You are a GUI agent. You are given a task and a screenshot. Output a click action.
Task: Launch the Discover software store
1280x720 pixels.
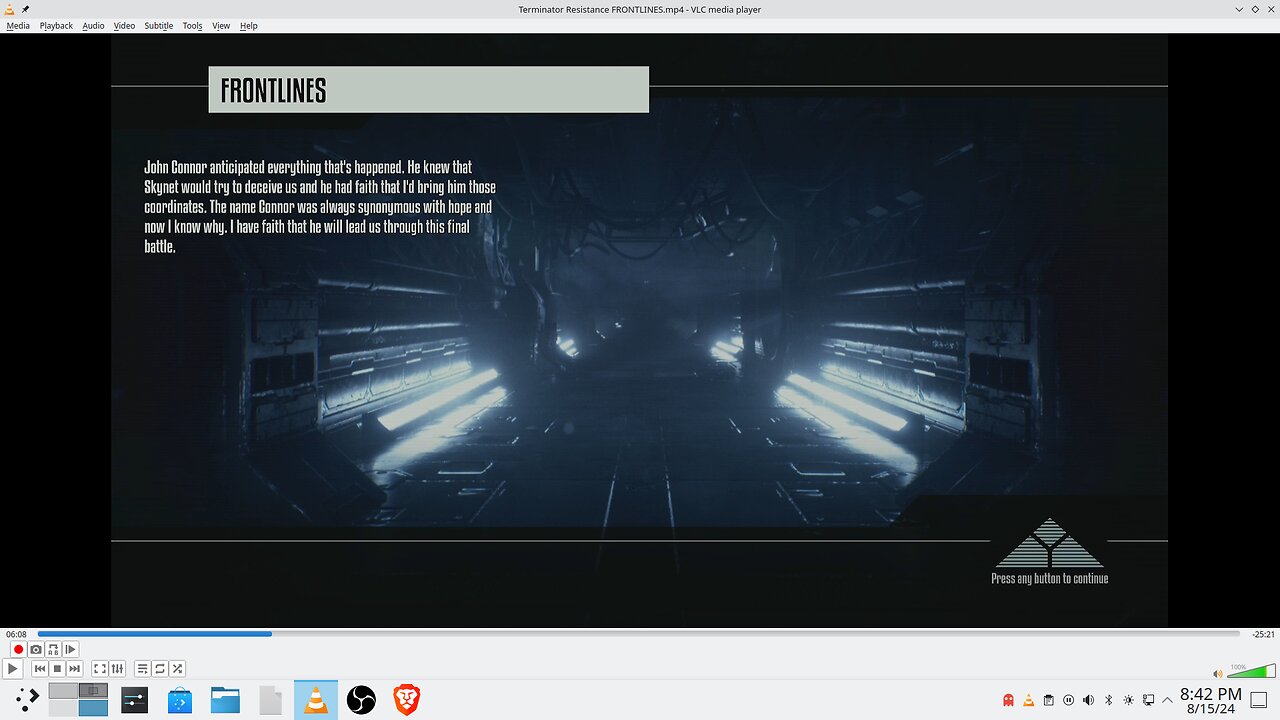(180, 700)
